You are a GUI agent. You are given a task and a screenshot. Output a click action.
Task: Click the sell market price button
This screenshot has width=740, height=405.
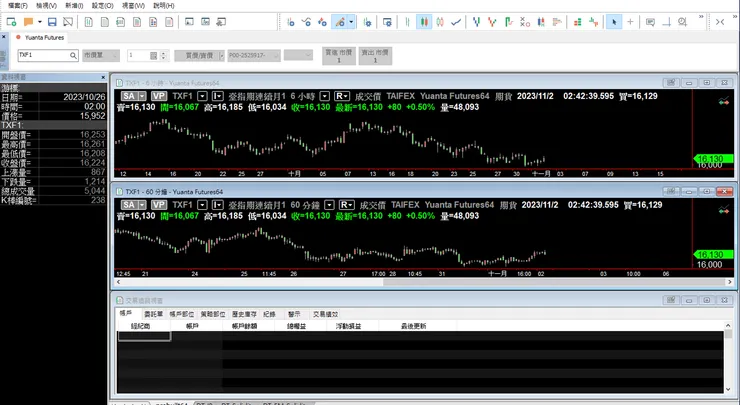coord(375,56)
